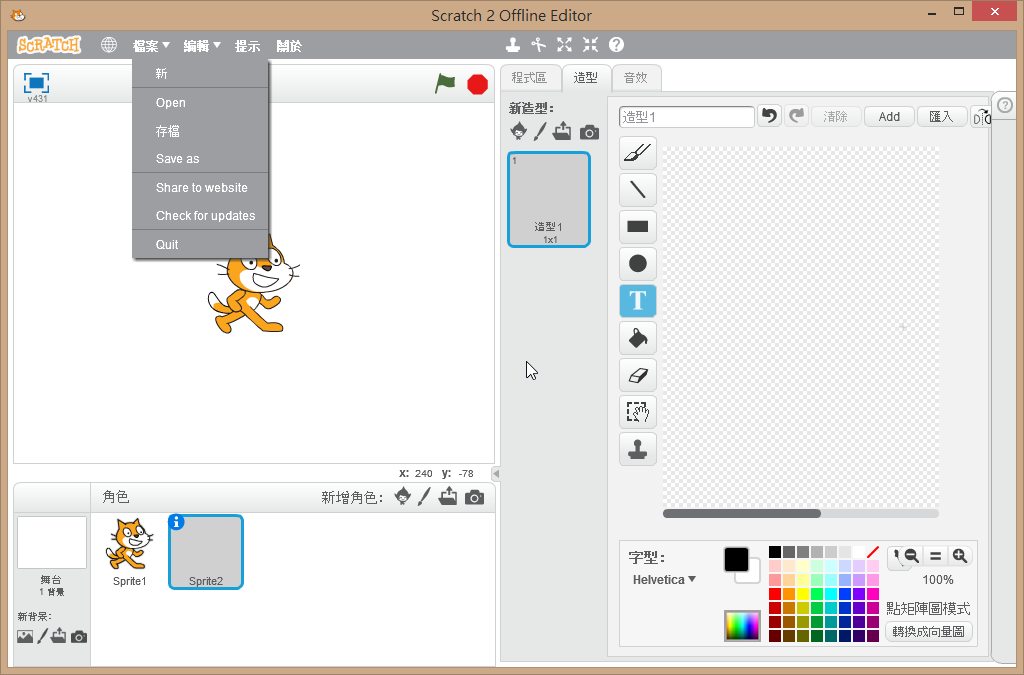Screen dimensions: 1024x675
Task: Choose backdrop from library icon
Action: [x=25, y=636]
